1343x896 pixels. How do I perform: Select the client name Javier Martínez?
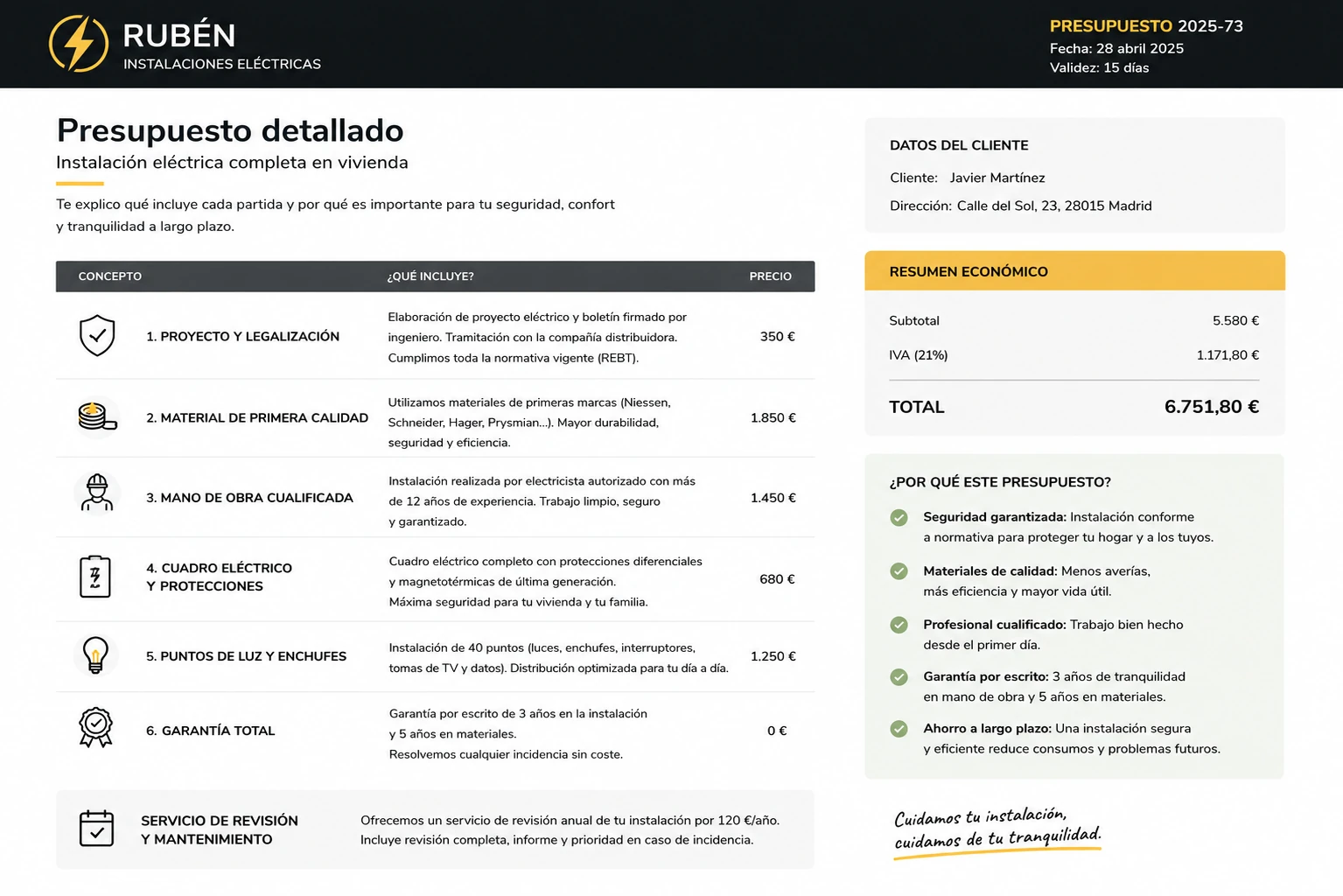click(x=997, y=178)
